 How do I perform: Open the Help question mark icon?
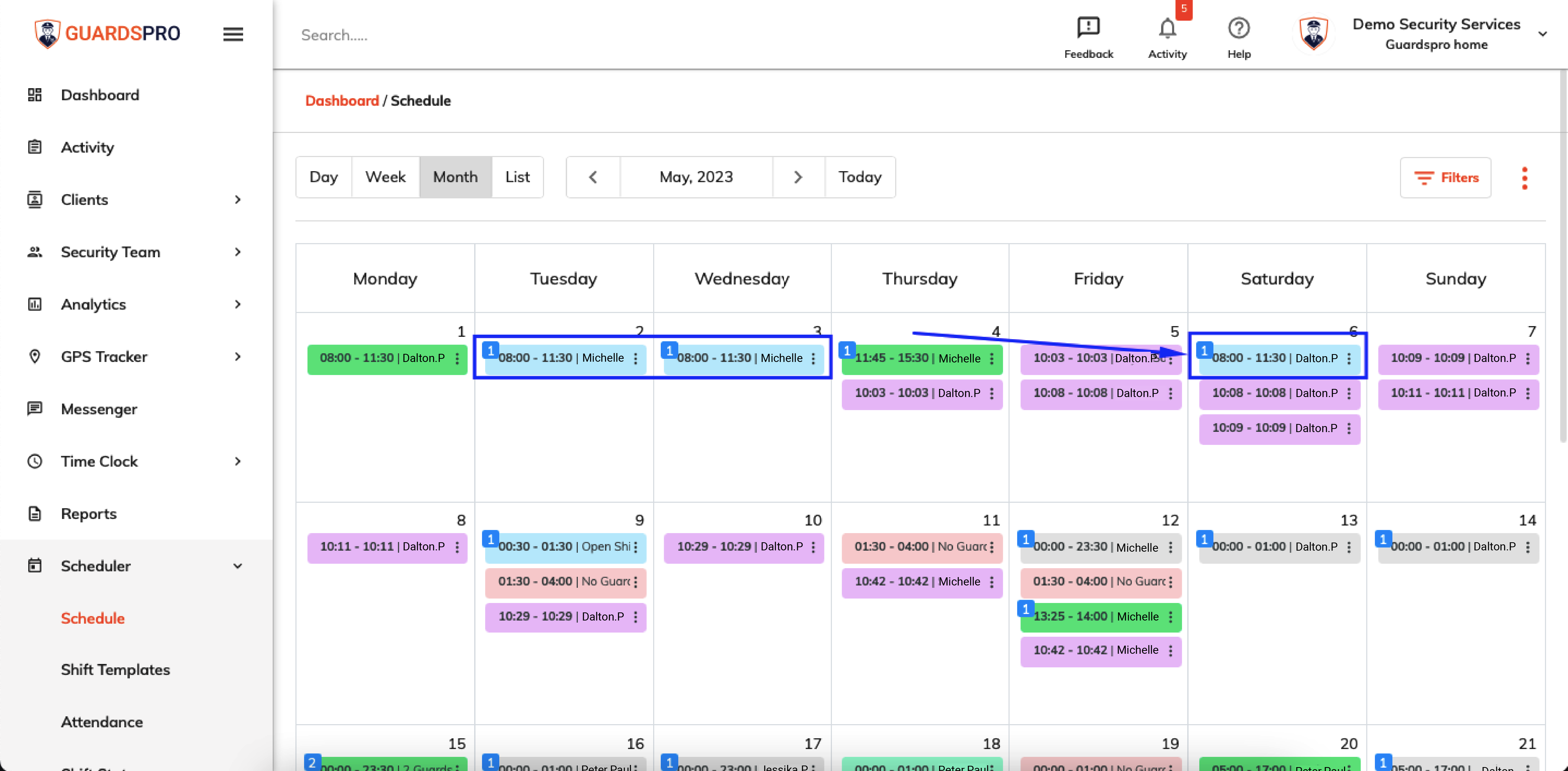tap(1239, 28)
